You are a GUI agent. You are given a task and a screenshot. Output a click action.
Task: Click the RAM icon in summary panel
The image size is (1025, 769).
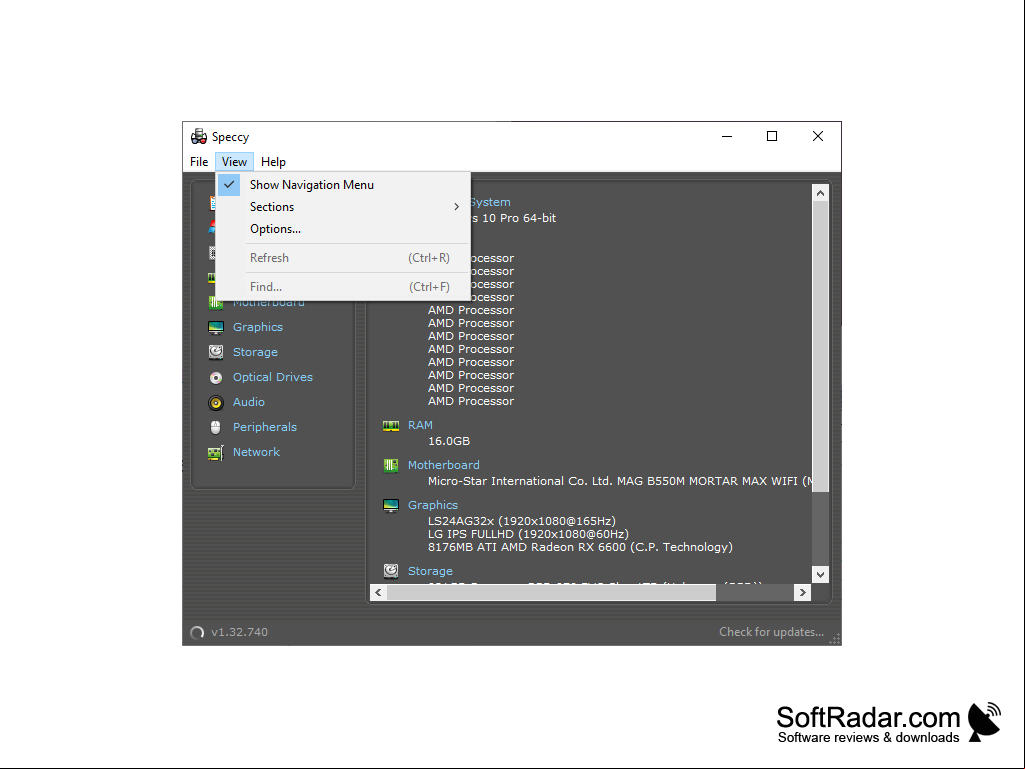click(391, 426)
